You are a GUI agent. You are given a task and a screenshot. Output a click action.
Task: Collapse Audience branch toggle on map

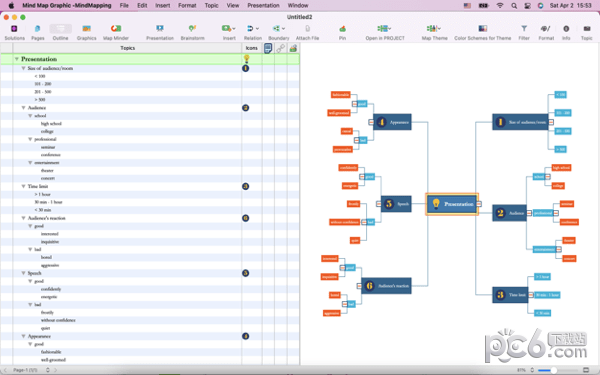click(529, 213)
